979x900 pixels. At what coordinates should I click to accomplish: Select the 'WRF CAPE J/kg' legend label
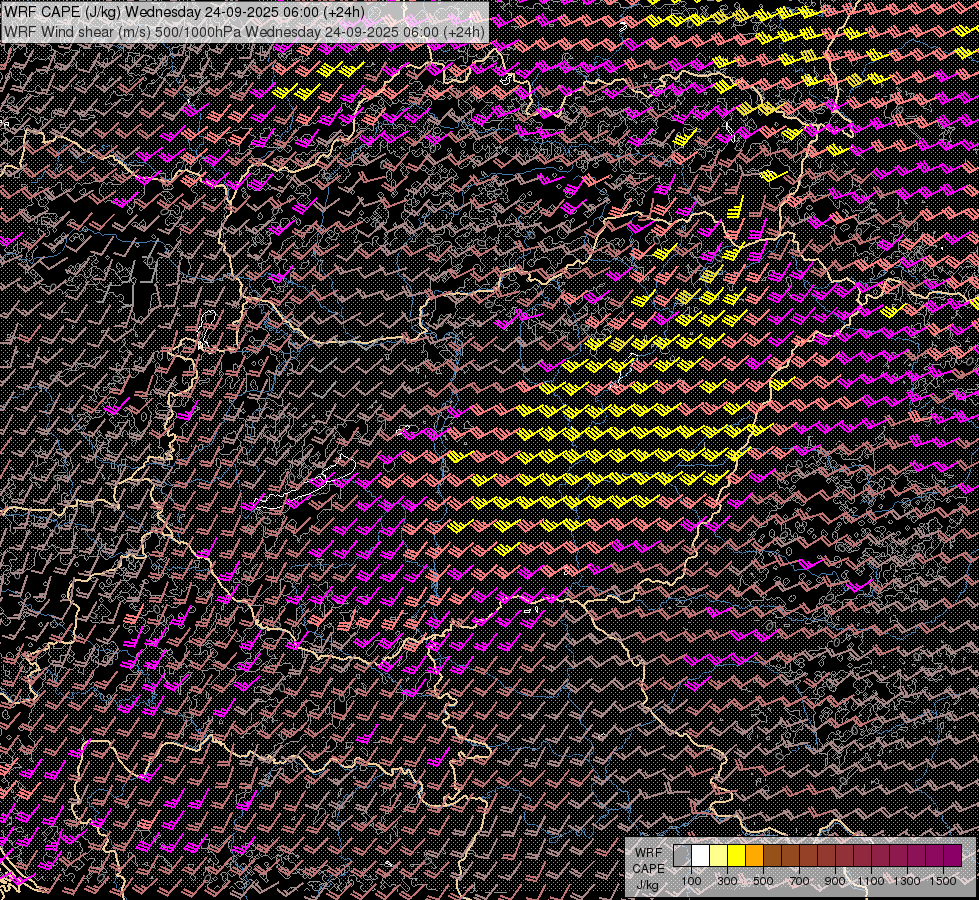(647, 868)
